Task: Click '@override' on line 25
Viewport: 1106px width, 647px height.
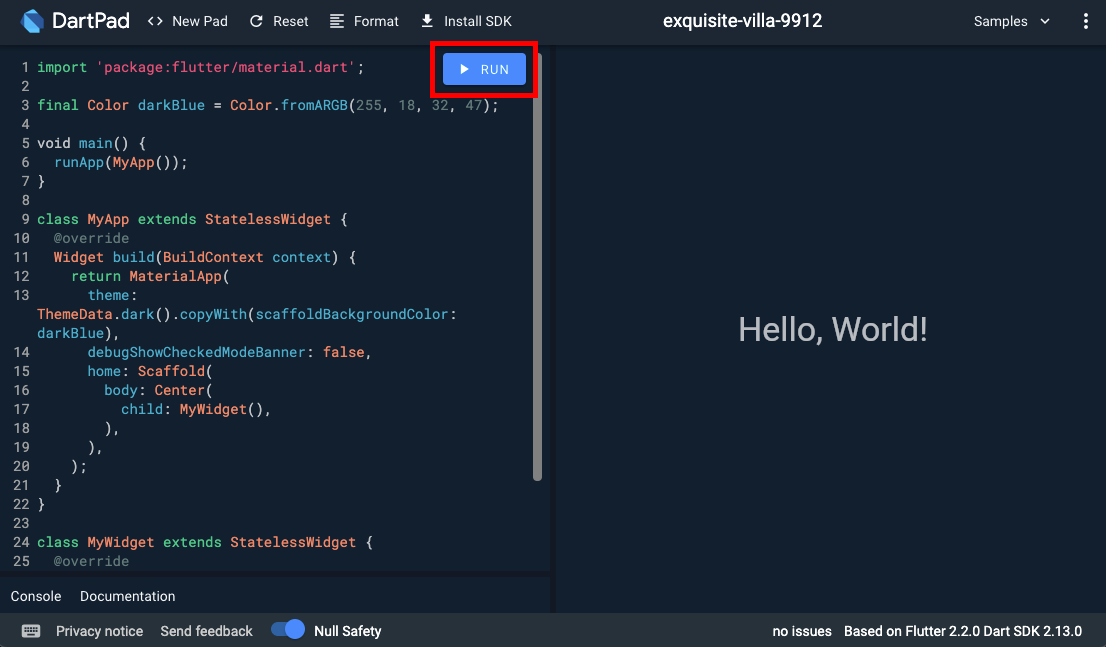Action: click(x=92, y=562)
